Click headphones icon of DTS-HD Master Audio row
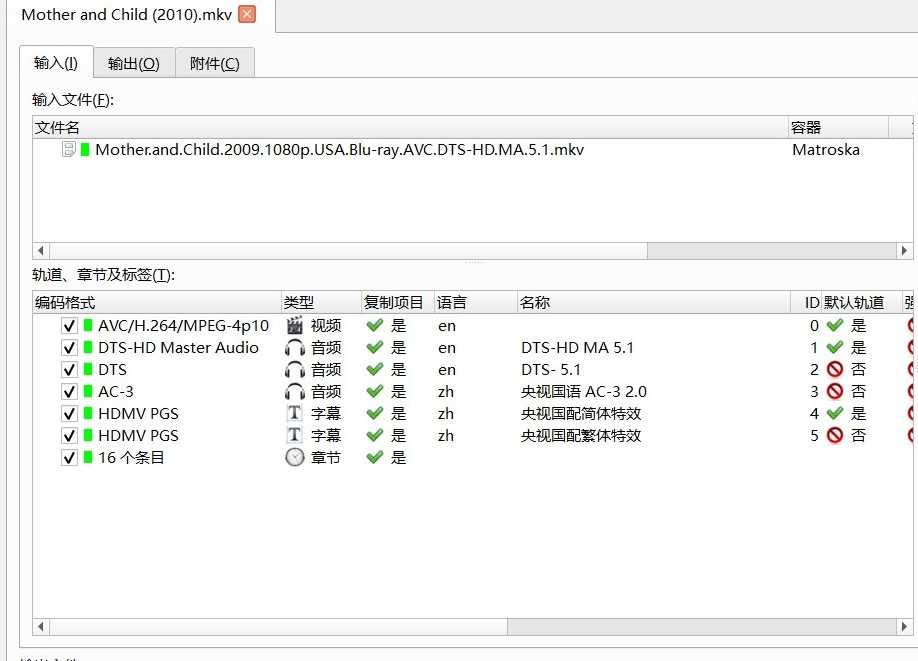The image size is (918, 661). click(294, 348)
